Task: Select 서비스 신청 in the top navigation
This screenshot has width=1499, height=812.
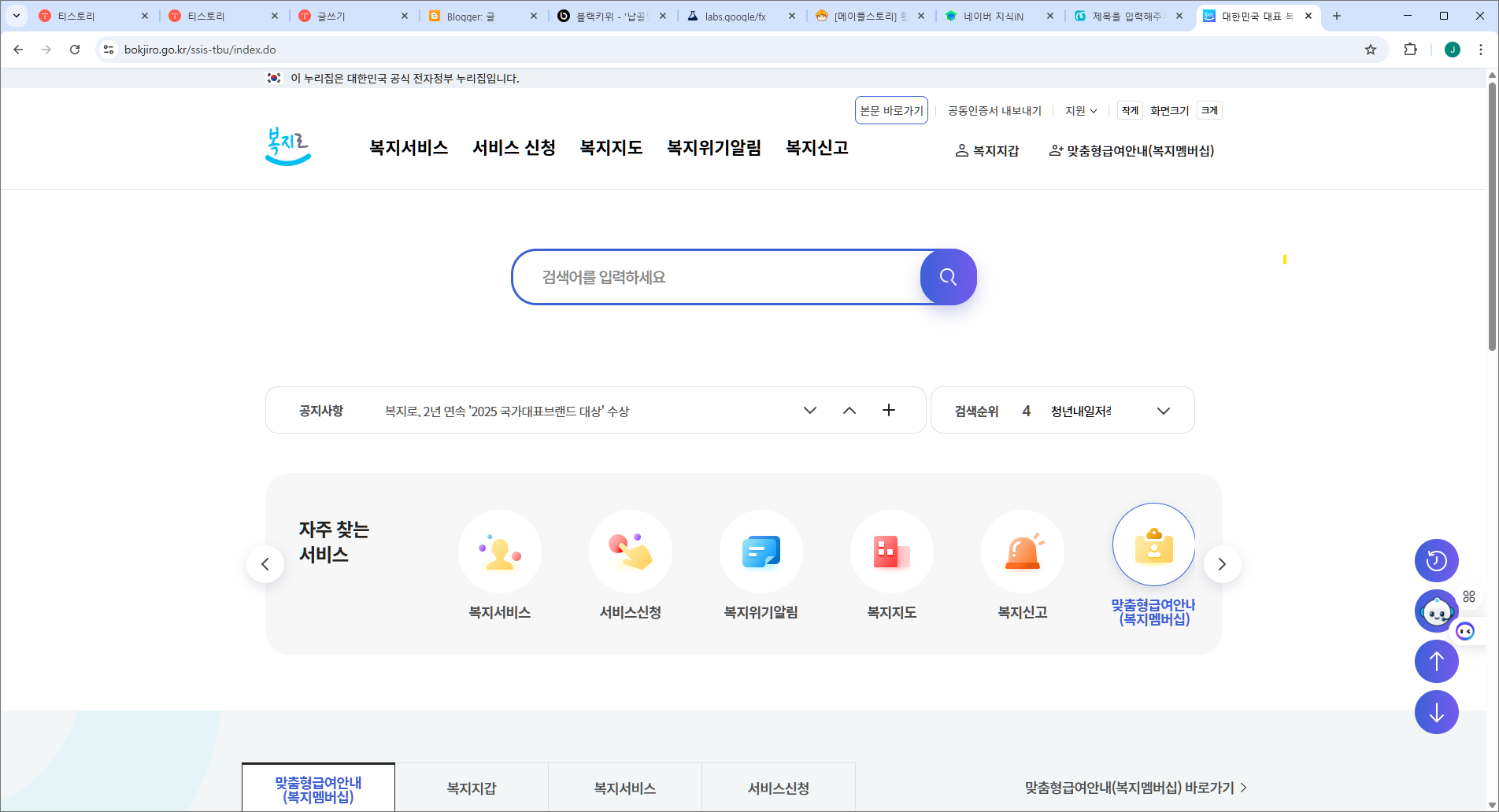Action: pyautogui.click(x=513, y=147)
